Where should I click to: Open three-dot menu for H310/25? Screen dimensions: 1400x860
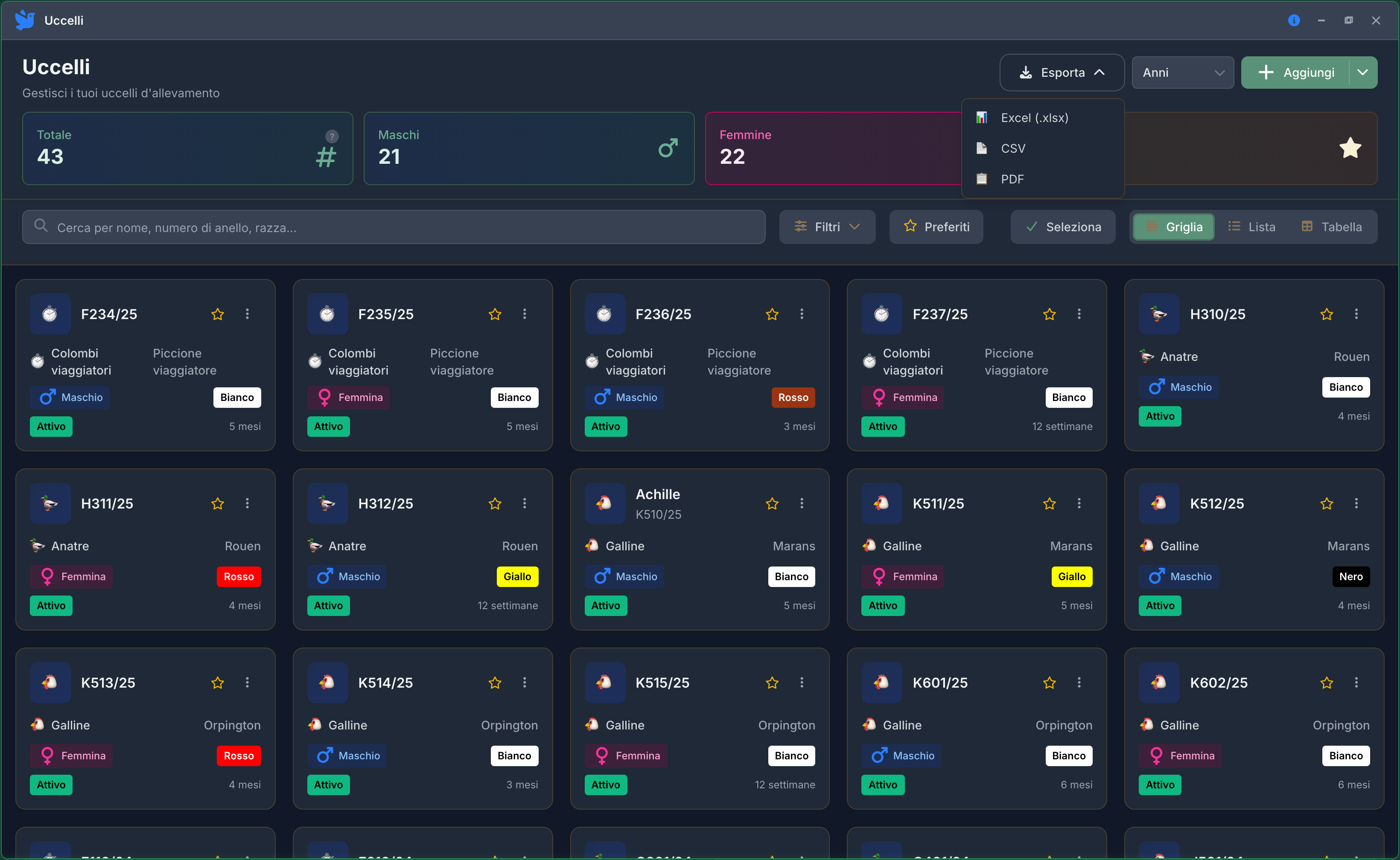click(x=1356, y=314)
